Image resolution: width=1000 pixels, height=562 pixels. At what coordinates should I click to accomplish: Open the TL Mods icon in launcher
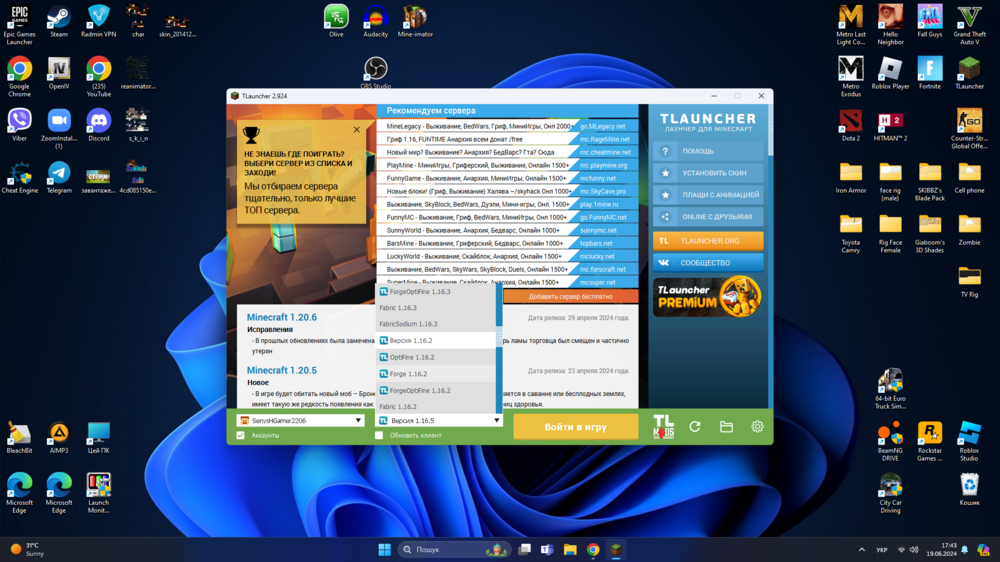pos(663,427)
